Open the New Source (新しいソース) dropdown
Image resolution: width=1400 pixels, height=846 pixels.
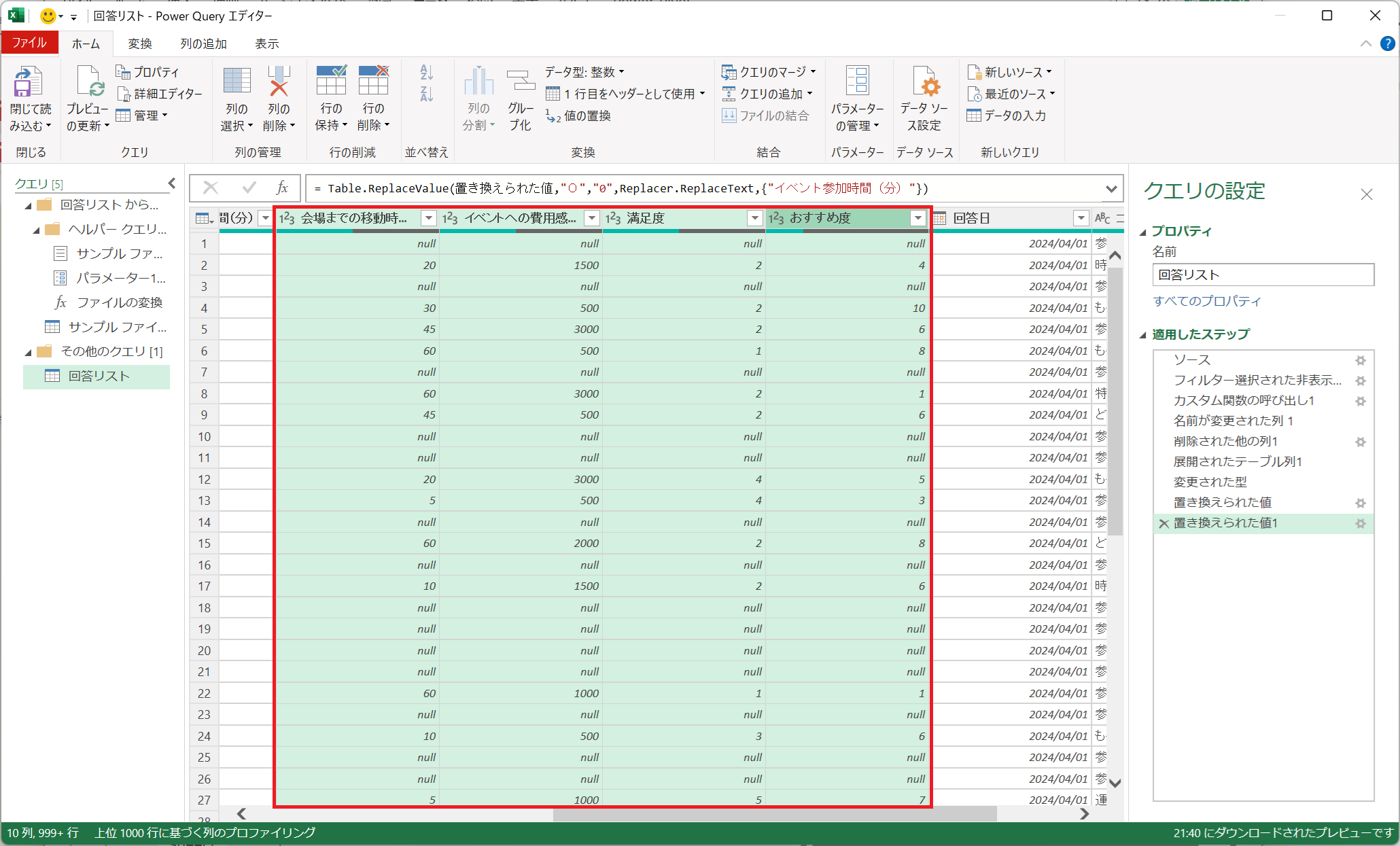pos(1010,72)
